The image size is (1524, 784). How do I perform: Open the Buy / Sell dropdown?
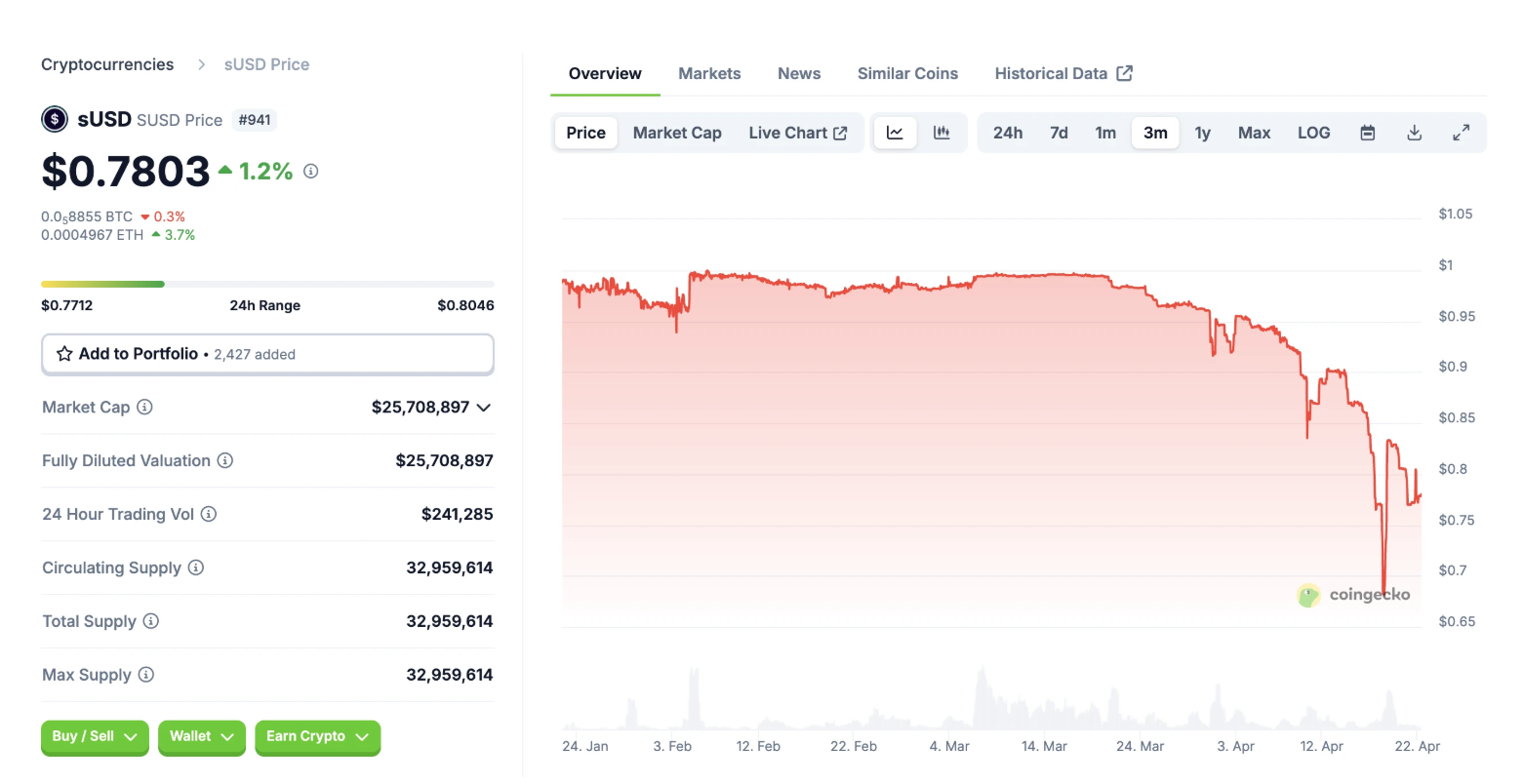[x=95, y=737]
